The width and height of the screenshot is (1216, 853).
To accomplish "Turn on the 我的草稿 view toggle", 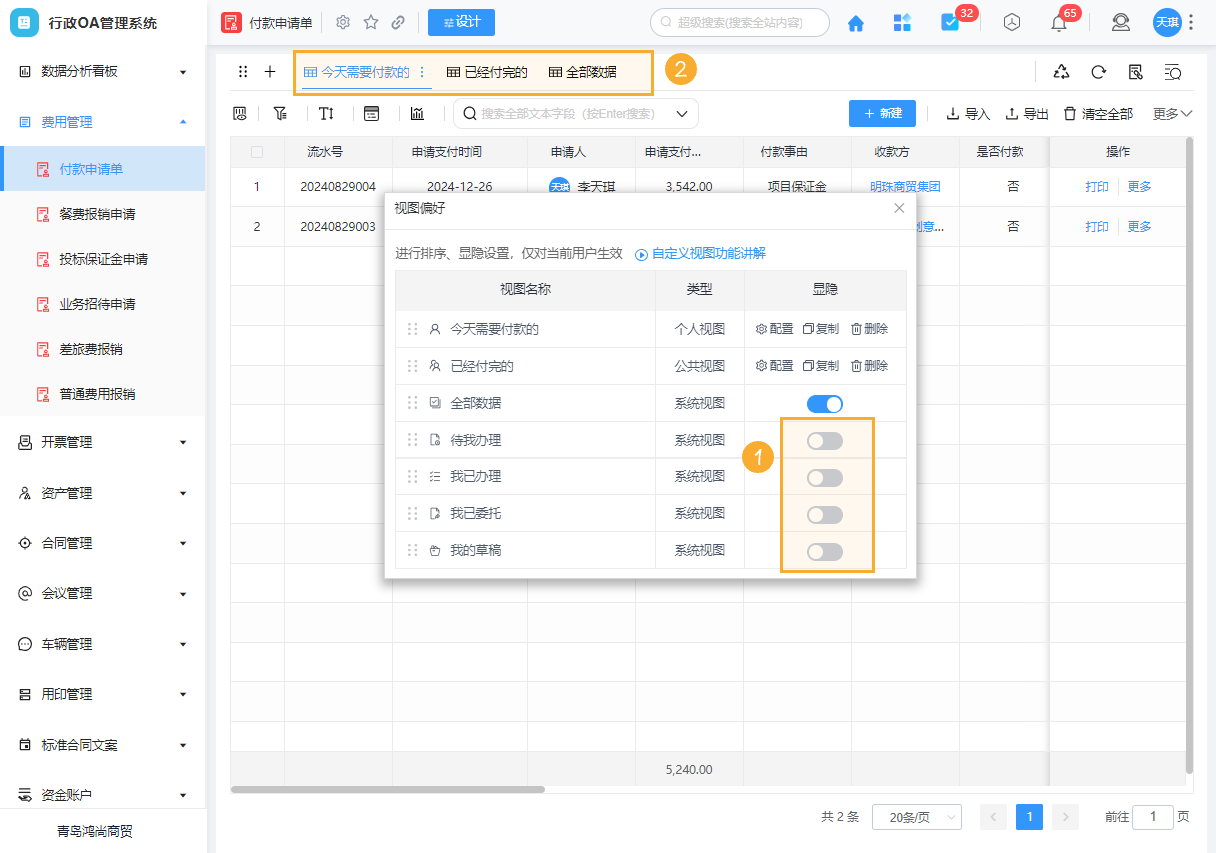I will click(824, 551).
